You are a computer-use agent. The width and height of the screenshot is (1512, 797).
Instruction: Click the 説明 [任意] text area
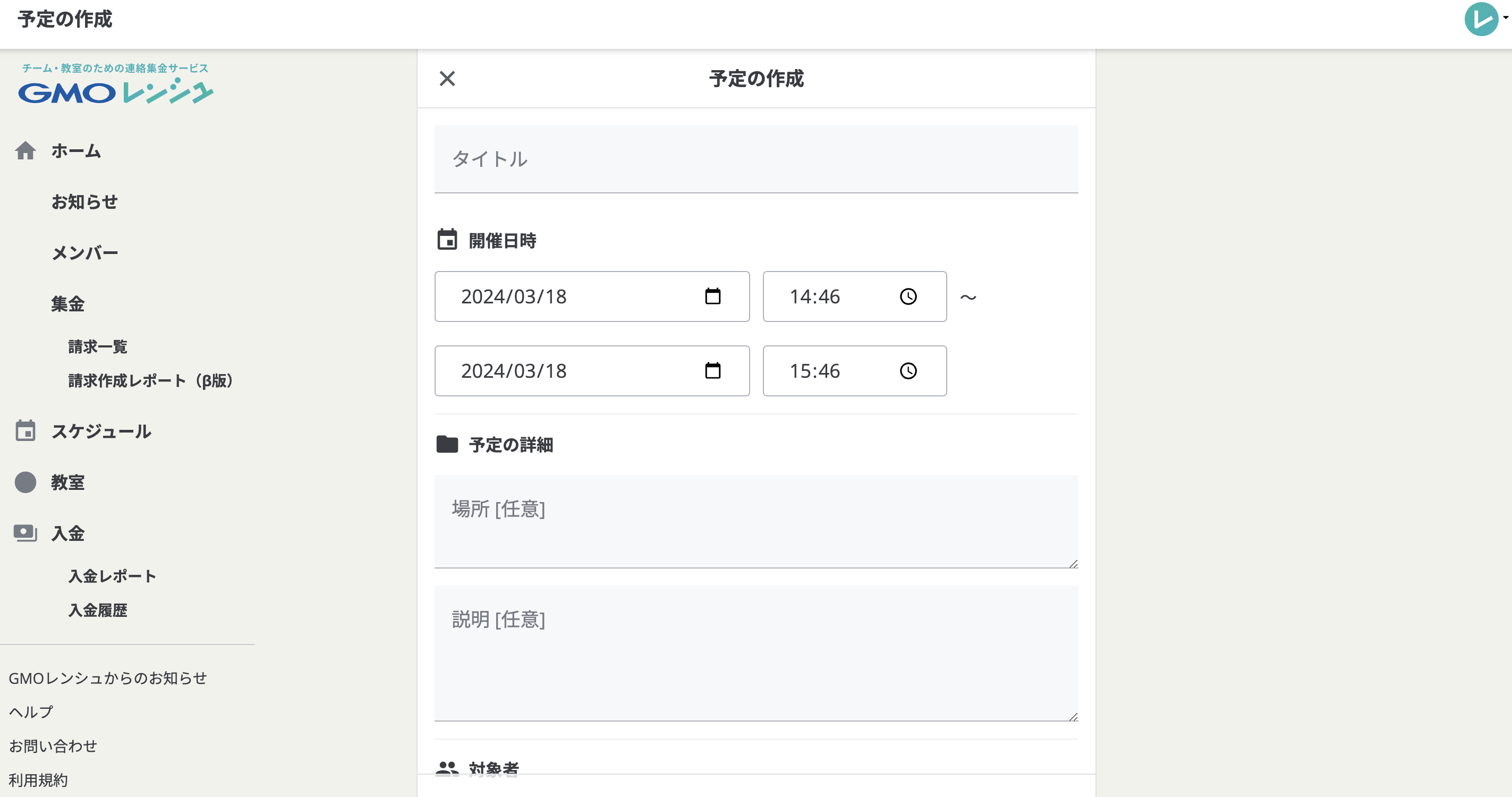tap(756, 652)
